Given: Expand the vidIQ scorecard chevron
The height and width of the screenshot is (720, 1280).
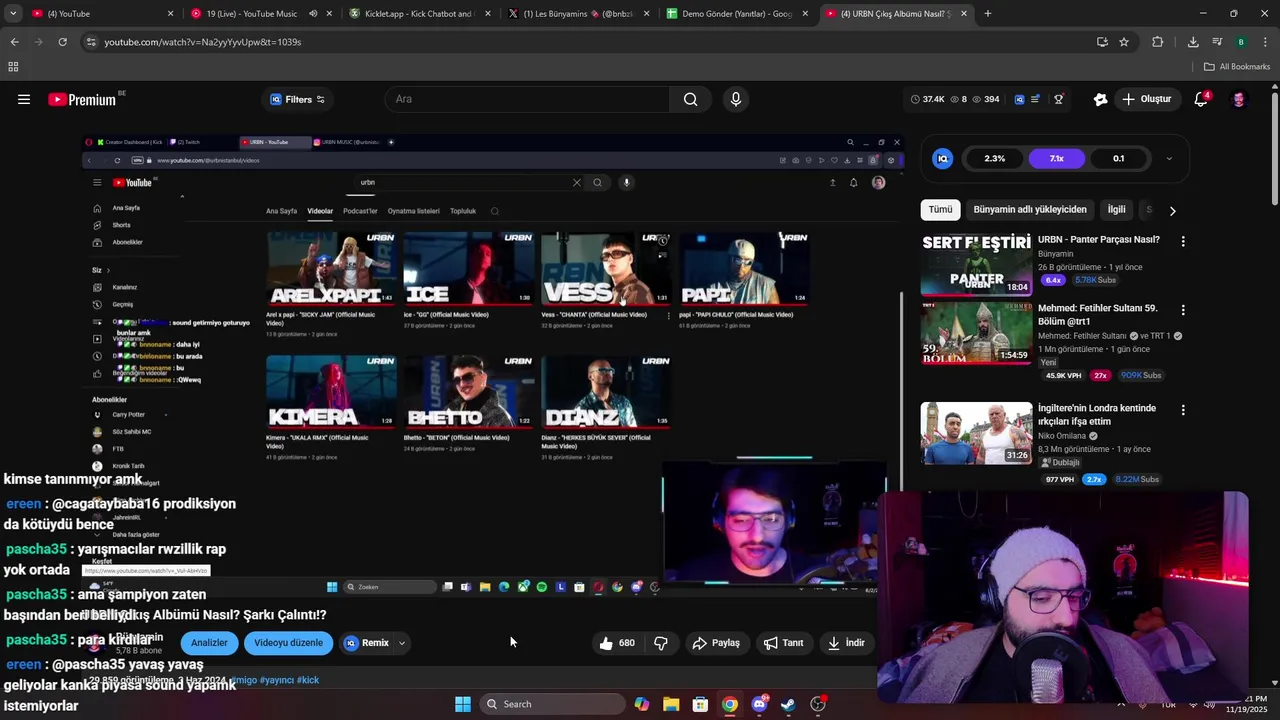Looking at the screenshot, I should (x=1169, y=158).
